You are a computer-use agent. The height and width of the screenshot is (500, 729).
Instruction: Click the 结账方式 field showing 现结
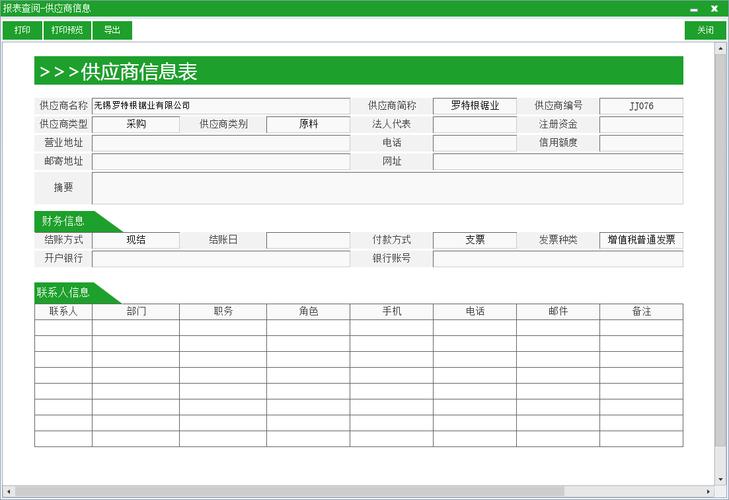(x=136, y=240)
